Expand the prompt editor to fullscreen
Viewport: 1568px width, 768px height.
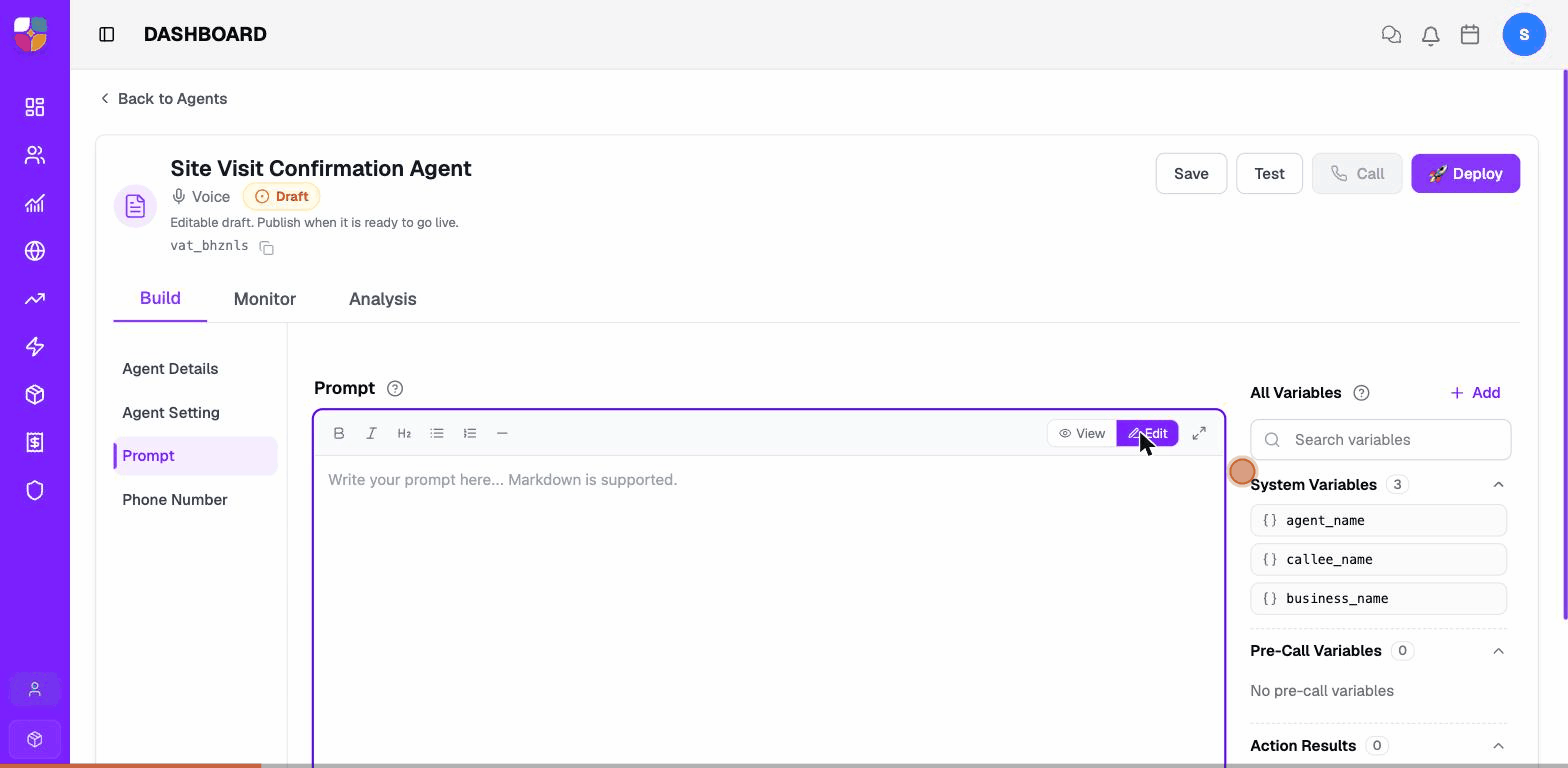click(1199, 433)
